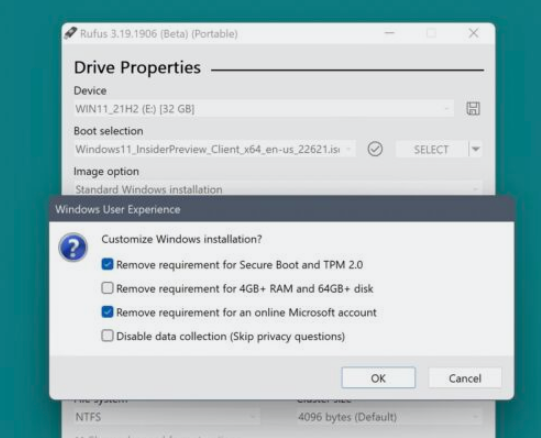This screenshot has height=438, width=541.
Task: Click the ISO checksum checkmark icon
Action: 375,149
